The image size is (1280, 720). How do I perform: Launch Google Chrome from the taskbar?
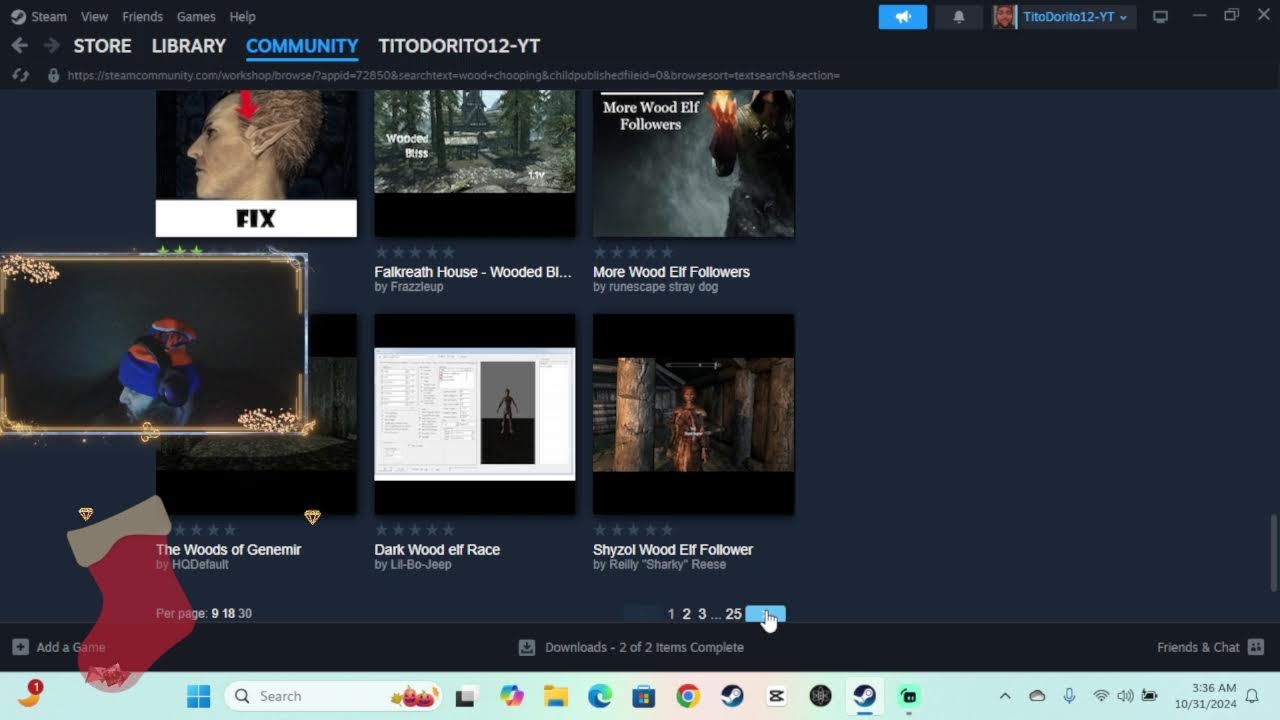[x=688, y=696]
